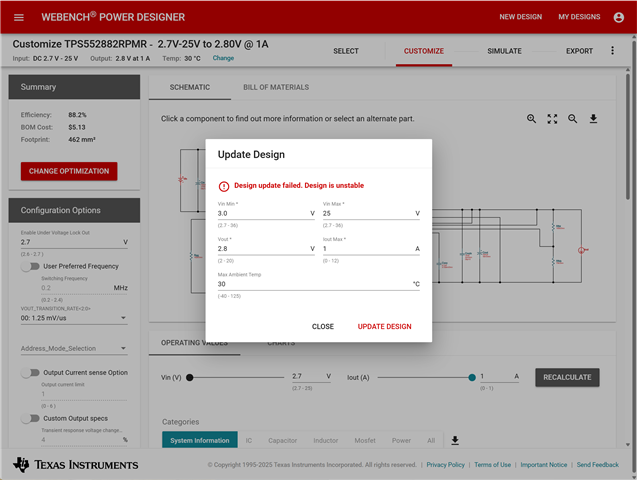Go to the SELECT step
This screenshot has width=637, height=480.
[346, 51]
